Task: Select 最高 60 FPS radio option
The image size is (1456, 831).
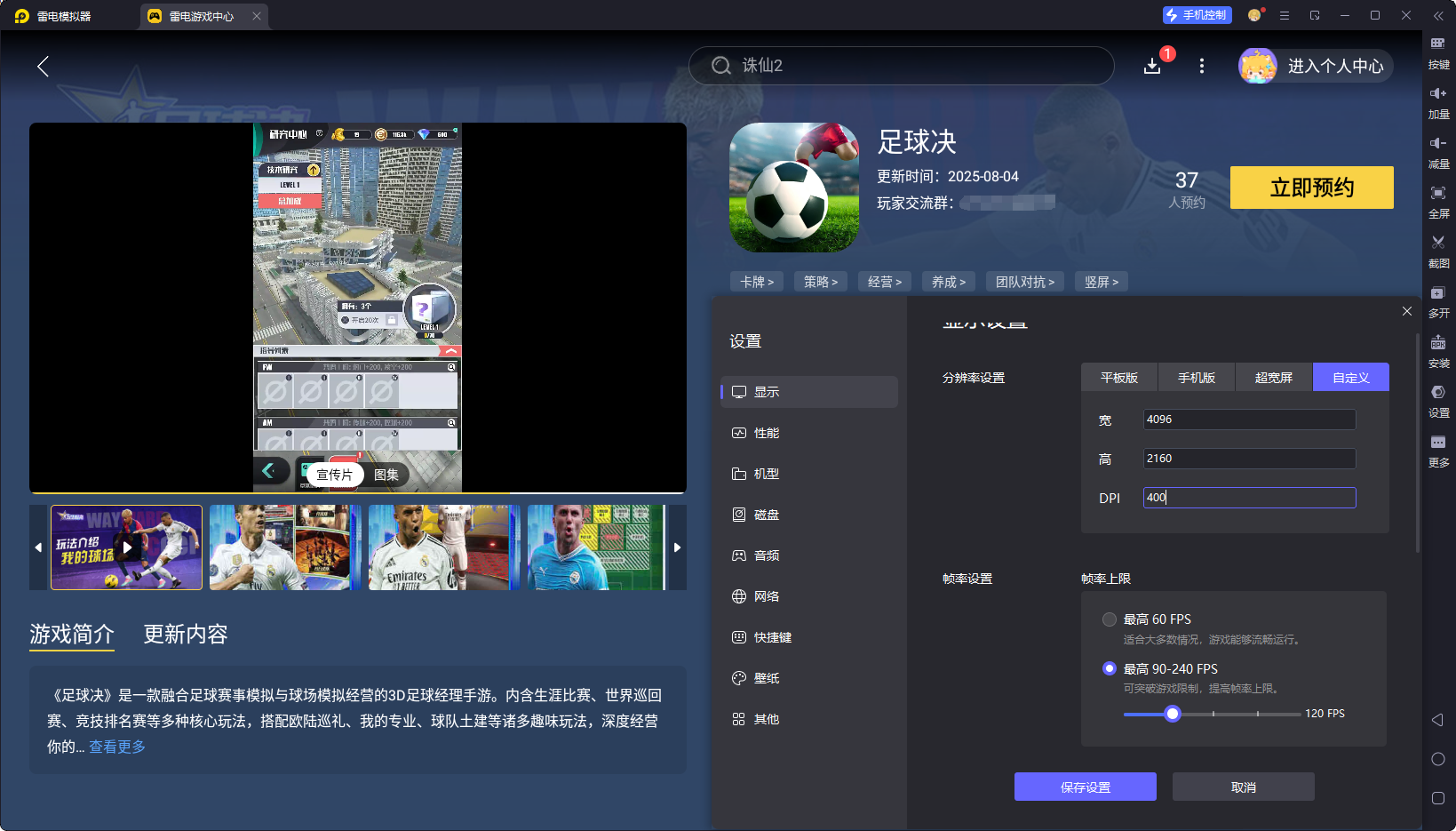Action: point(1110,619)
